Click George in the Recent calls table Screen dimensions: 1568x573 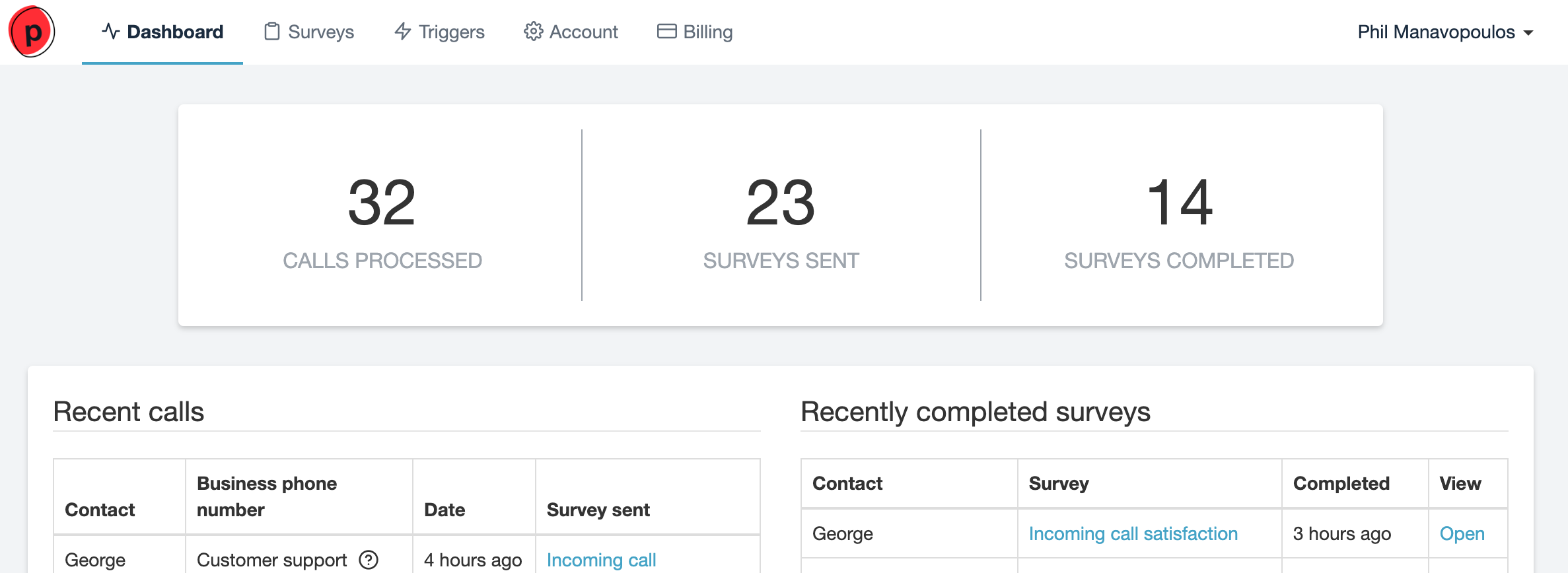[x=95, y=560]
